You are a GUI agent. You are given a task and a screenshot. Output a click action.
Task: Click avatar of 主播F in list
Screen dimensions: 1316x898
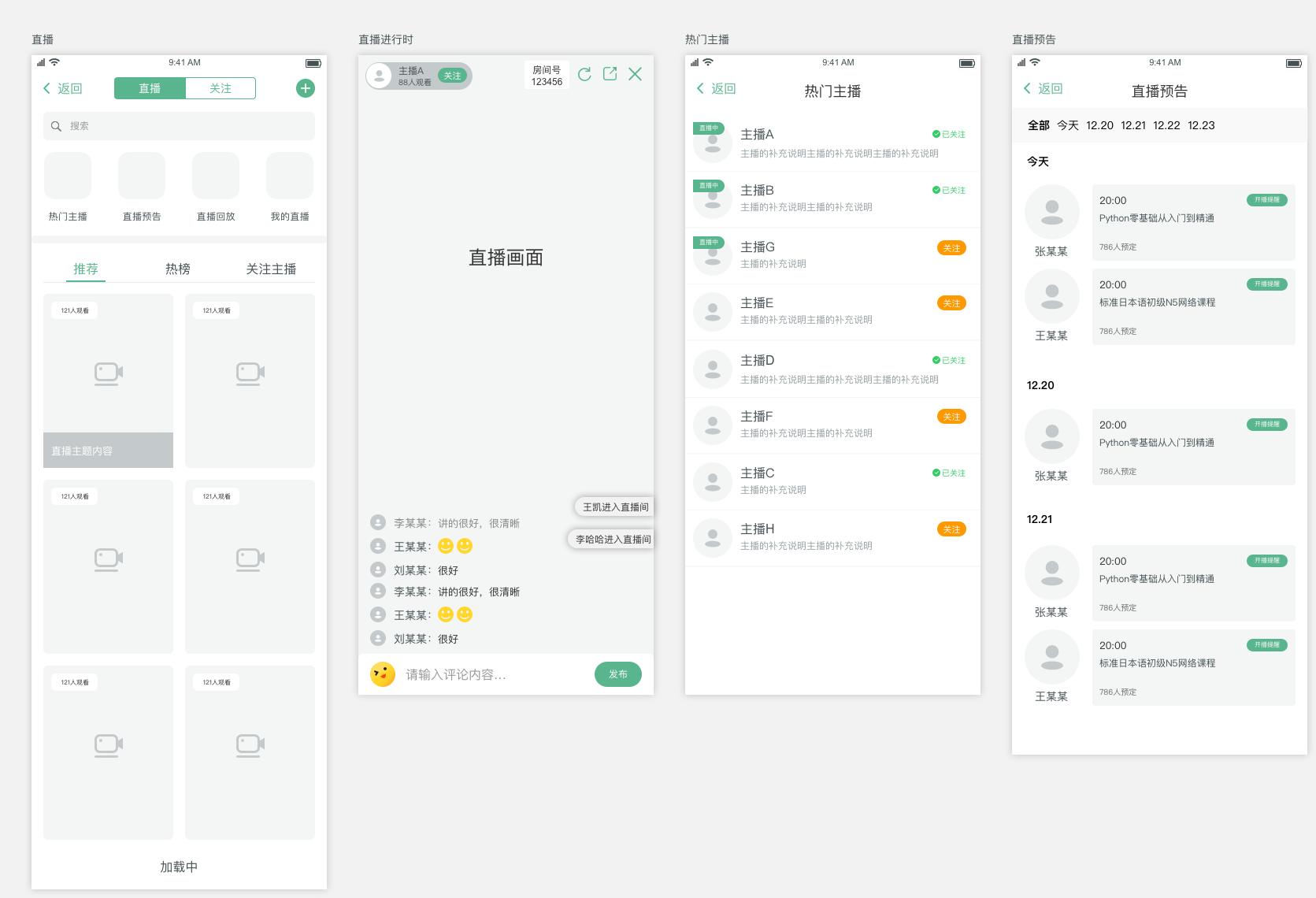click(x=713, y=425)
